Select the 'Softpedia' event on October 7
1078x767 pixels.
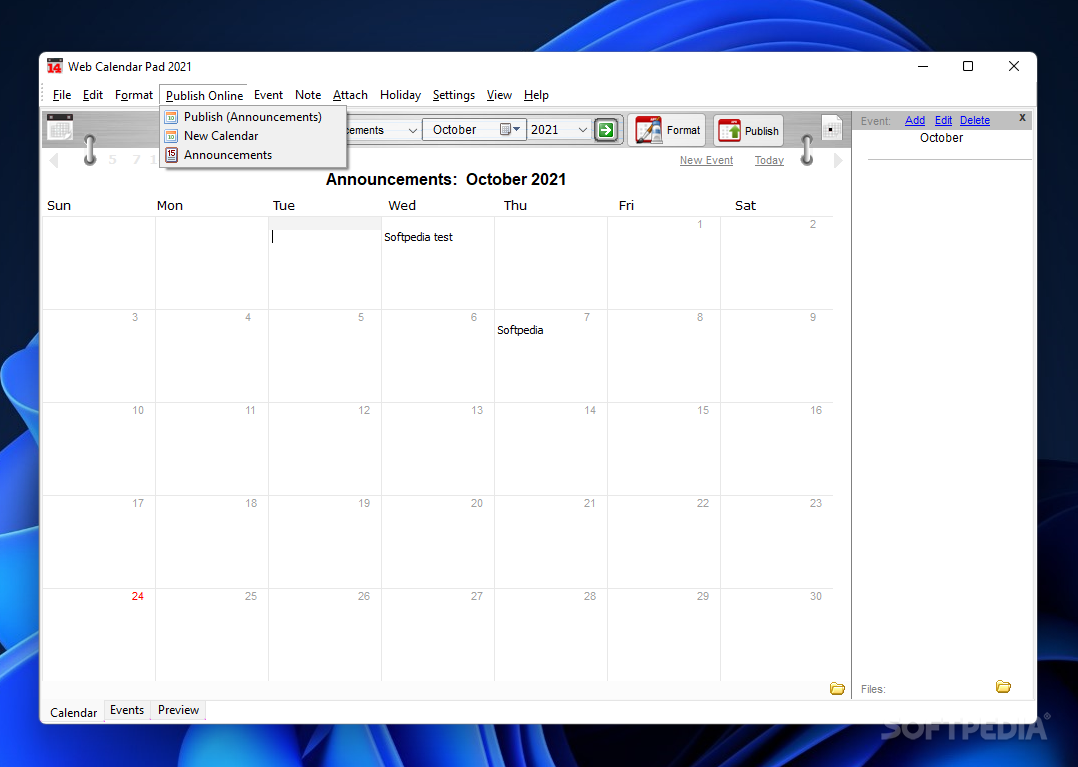[520, 330]
